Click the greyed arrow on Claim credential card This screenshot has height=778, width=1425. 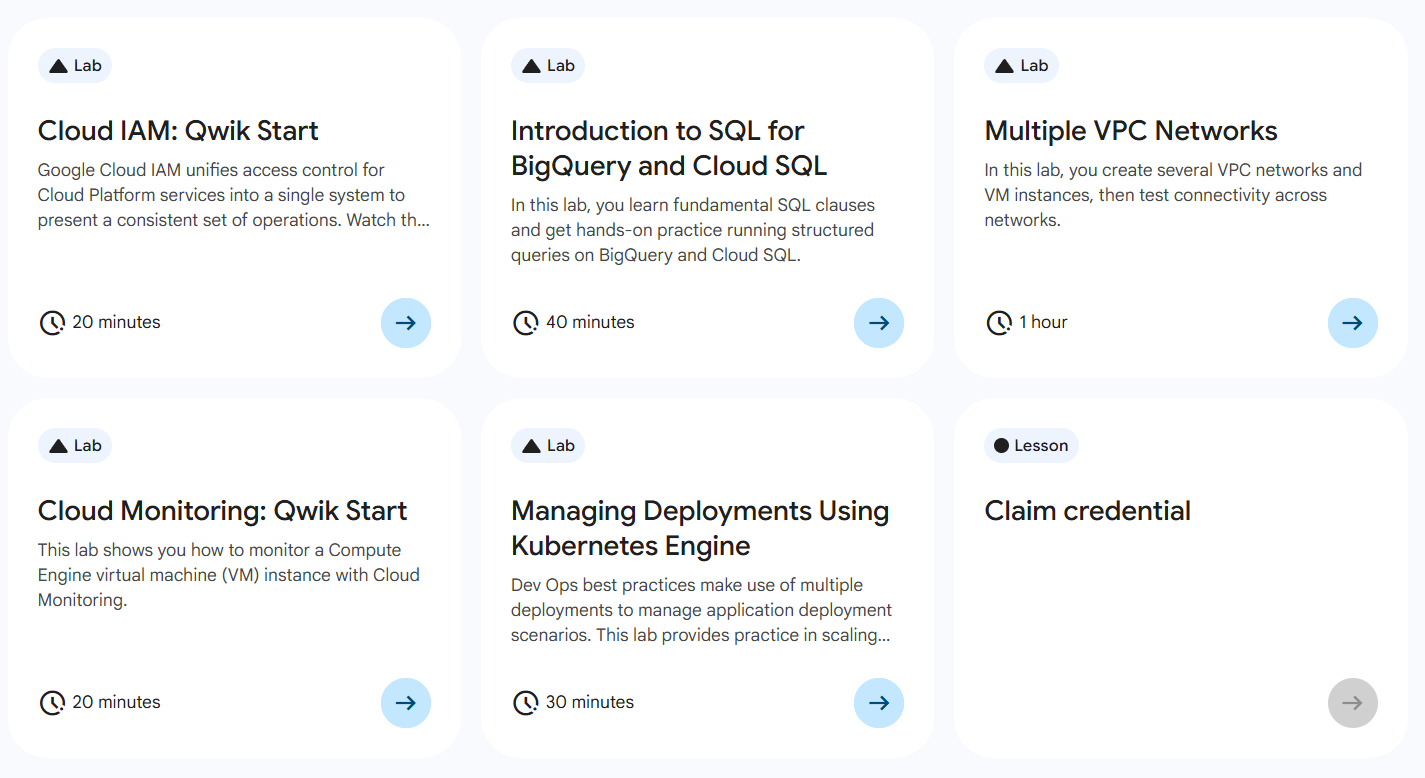tap(1353, 703)
